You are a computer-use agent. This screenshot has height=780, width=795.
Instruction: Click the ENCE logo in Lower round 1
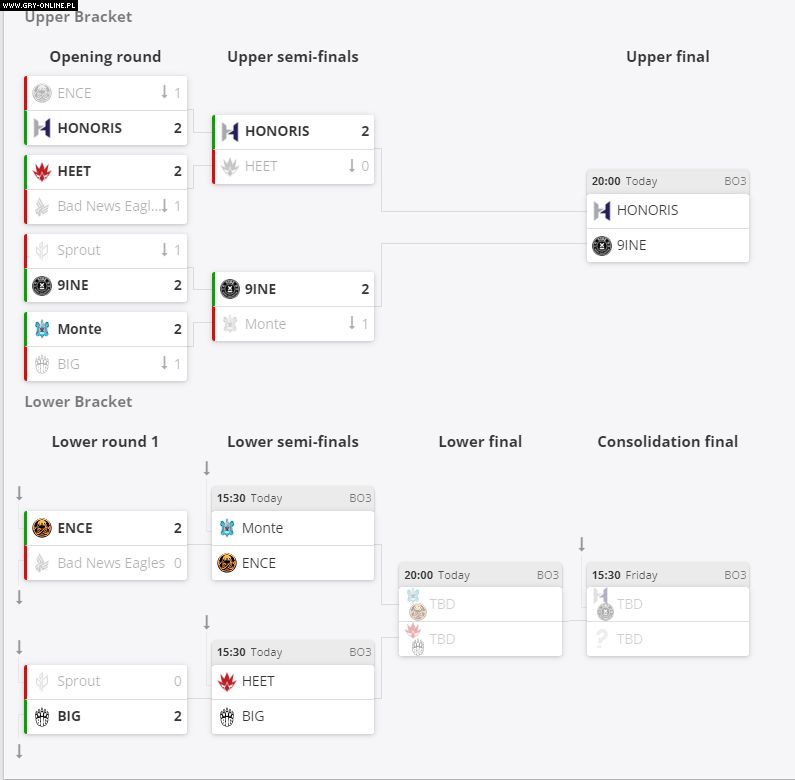(42, 529)
